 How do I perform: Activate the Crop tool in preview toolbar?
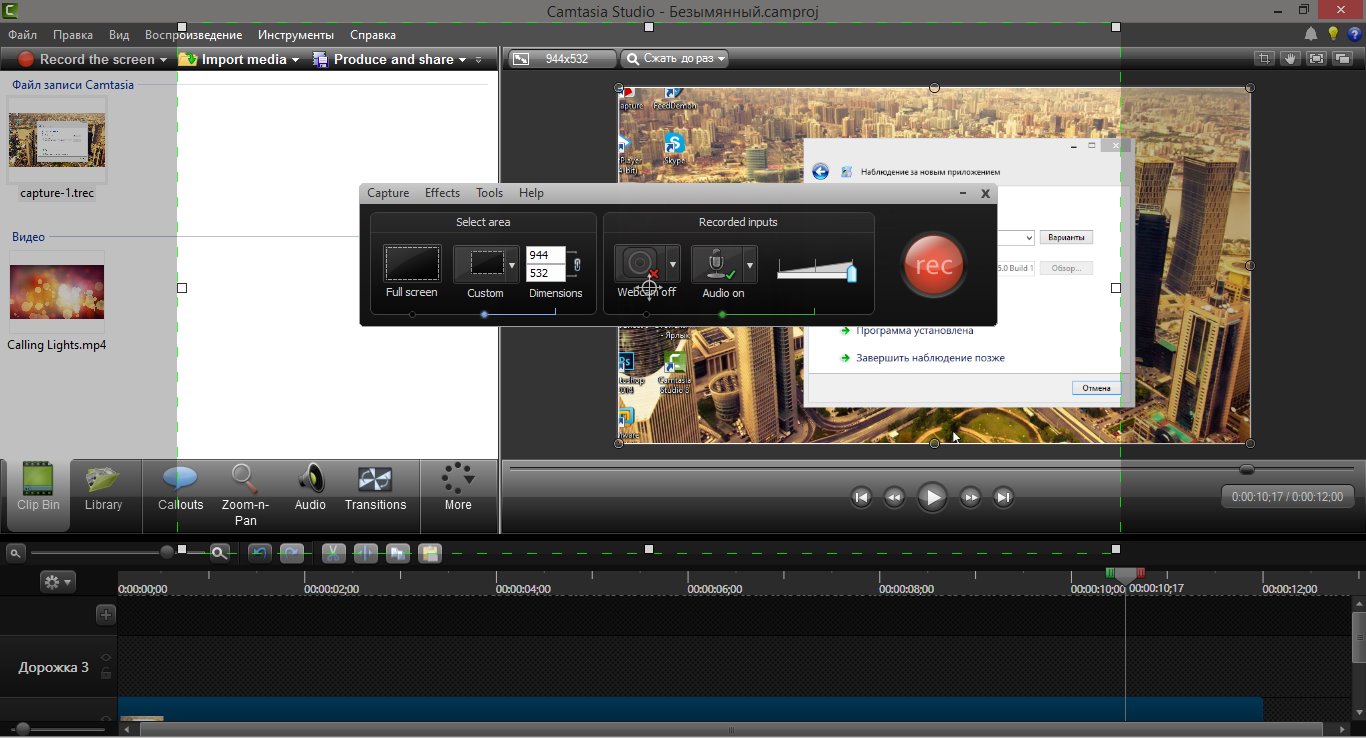1264,59
